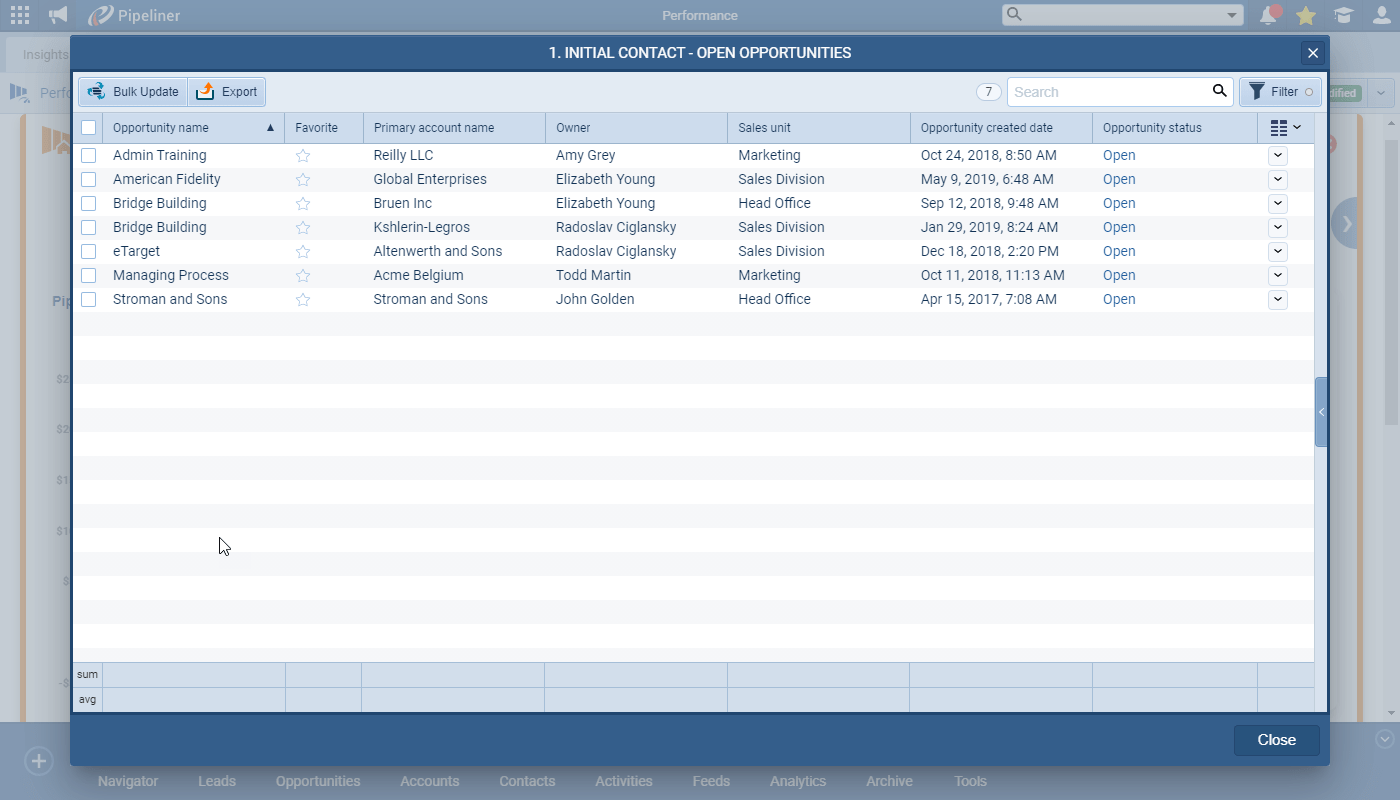Expand the row menu for Admin Training
Image resolution: width=1400 pixels, height=800 pixels.
(1277, 156)
